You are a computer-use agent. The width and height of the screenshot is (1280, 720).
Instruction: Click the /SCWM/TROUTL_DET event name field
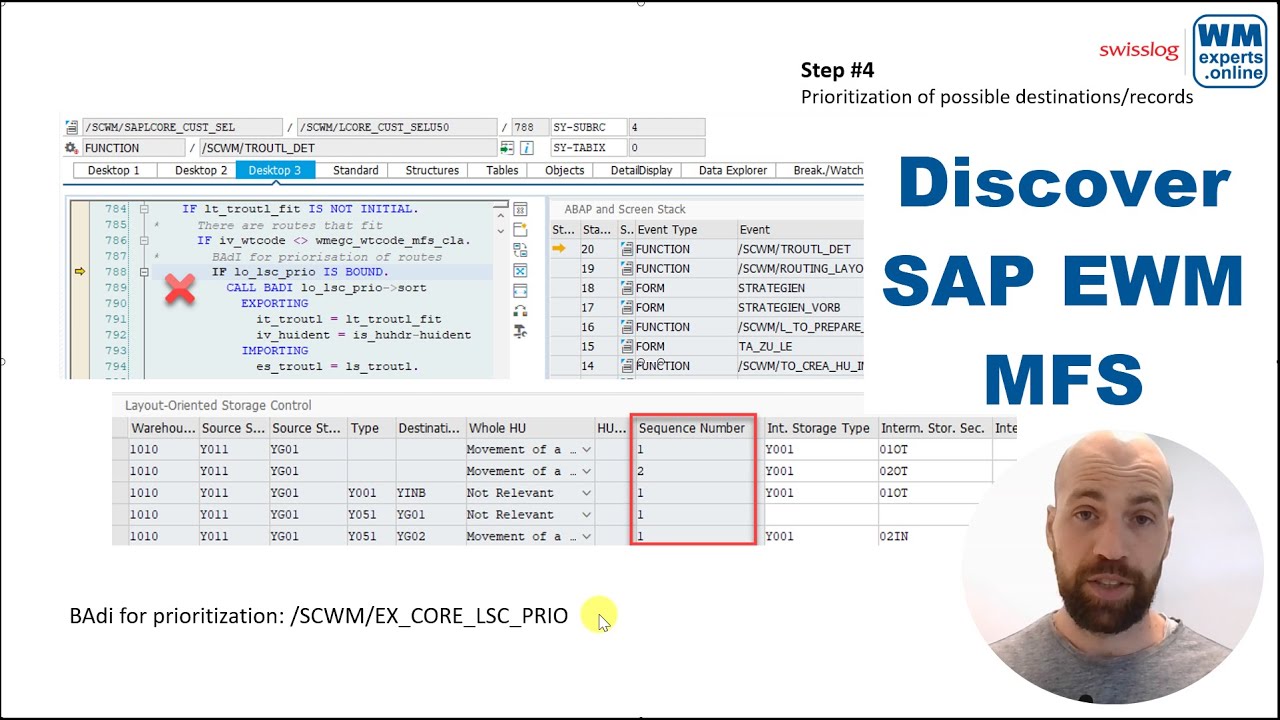point(347,148)
